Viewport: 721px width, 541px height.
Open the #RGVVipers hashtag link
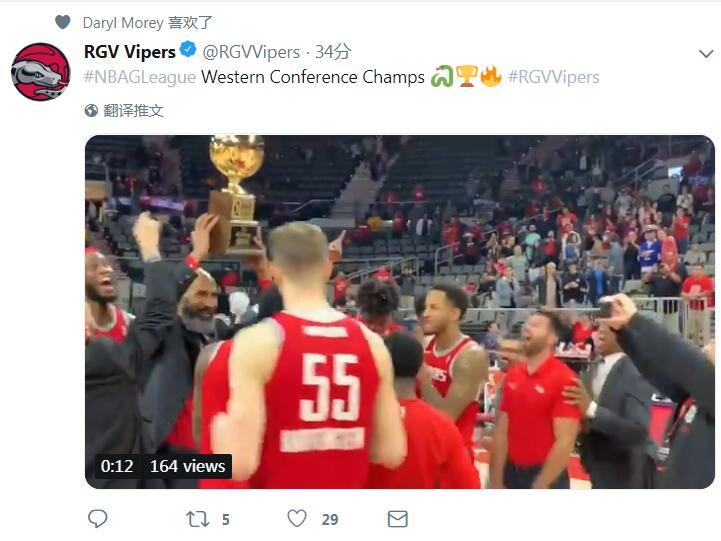(x=554, y=77)
